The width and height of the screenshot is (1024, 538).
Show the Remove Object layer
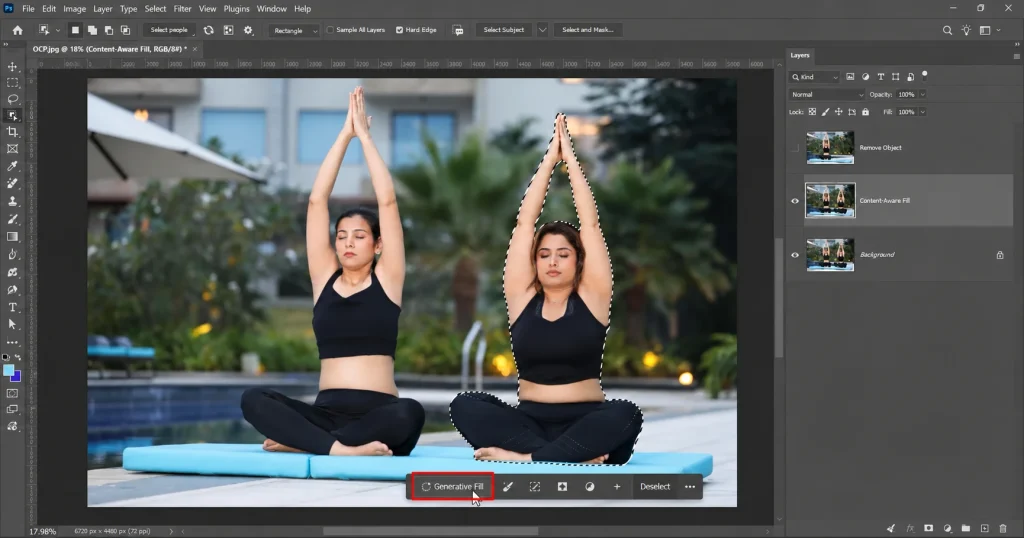click(795, 148)
